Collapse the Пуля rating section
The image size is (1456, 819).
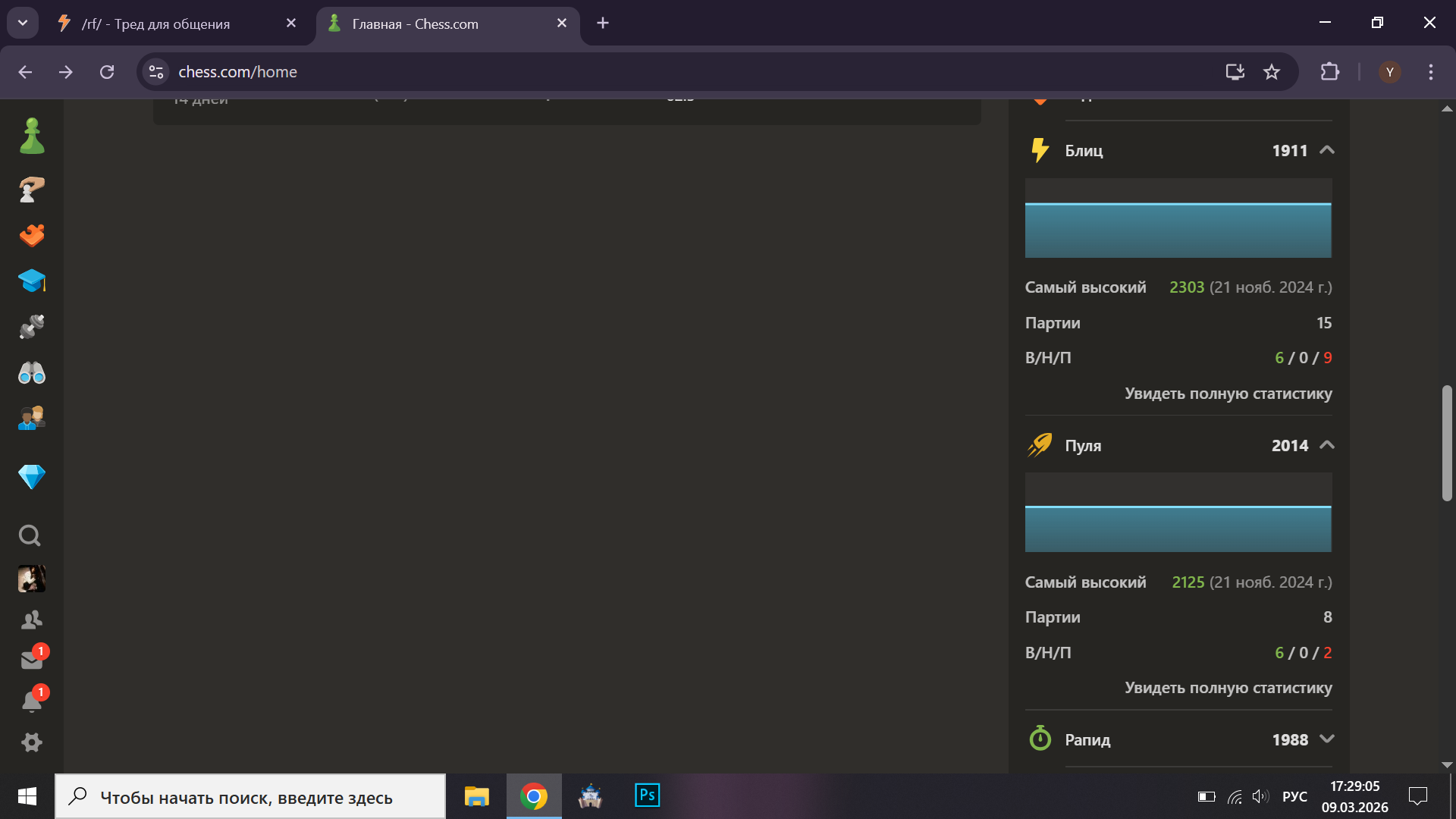[1326, 445]
